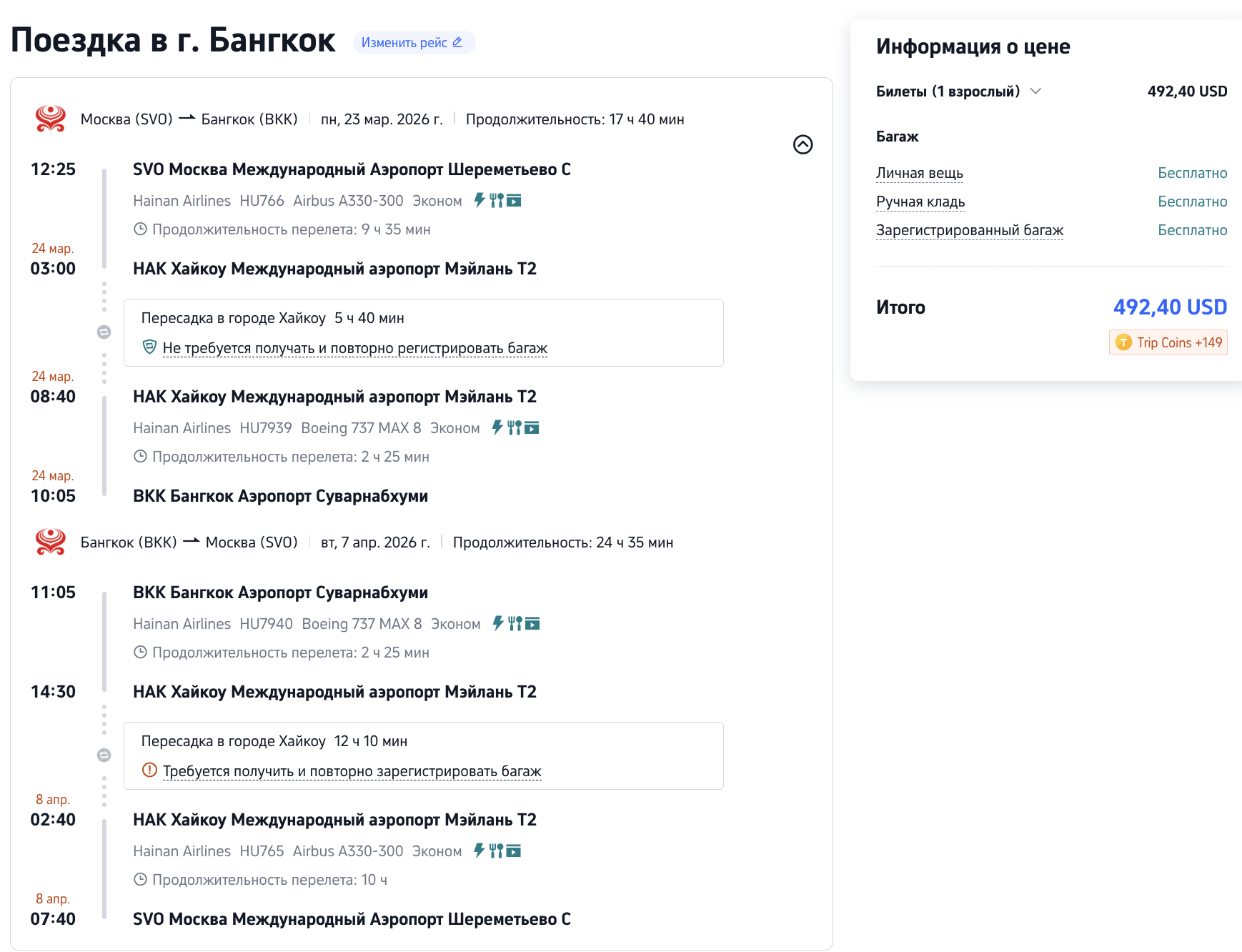Click the Изменить рейс edit button

[413, 43]
